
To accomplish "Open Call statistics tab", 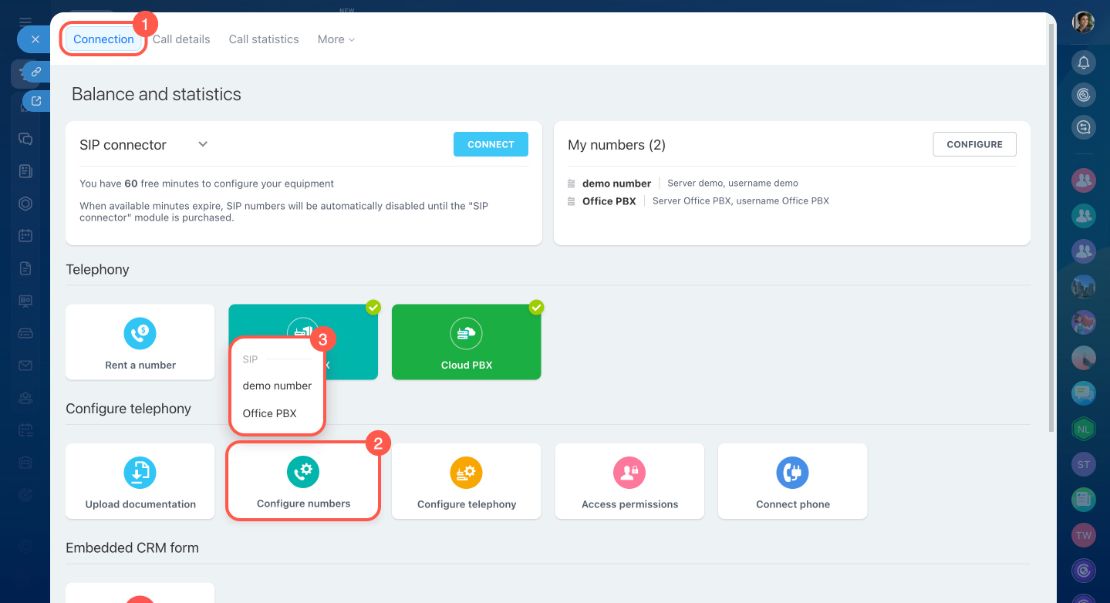I will pyautogui.click(x=263, y=39).
